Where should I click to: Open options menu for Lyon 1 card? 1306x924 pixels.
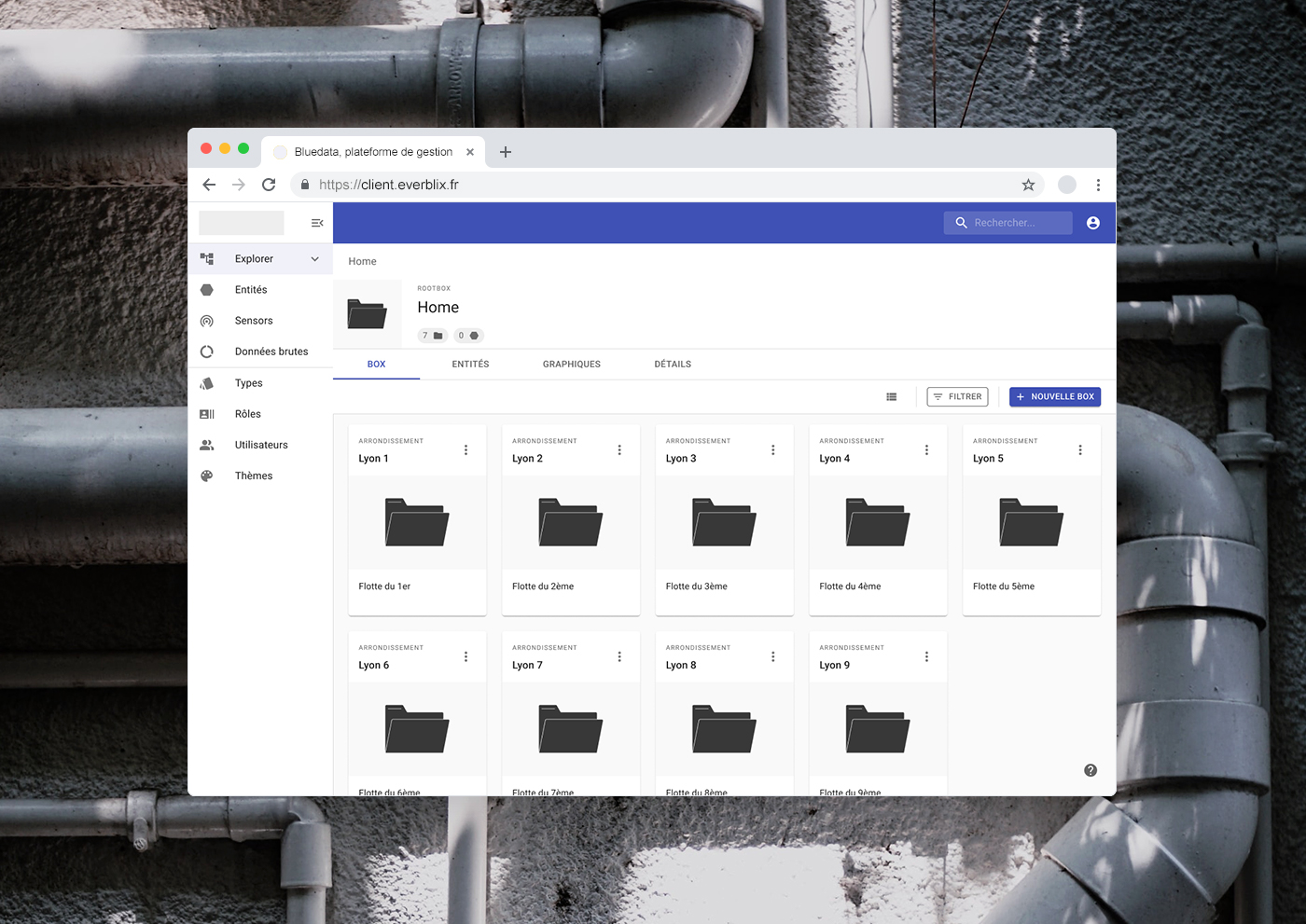click(x=465, y=450)
